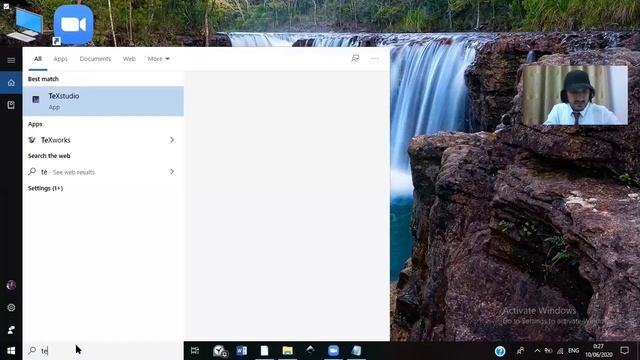Open Microsoft Word from the taskbar
Image resolution: width=640 pixels, height=360 pixels.
242,351
